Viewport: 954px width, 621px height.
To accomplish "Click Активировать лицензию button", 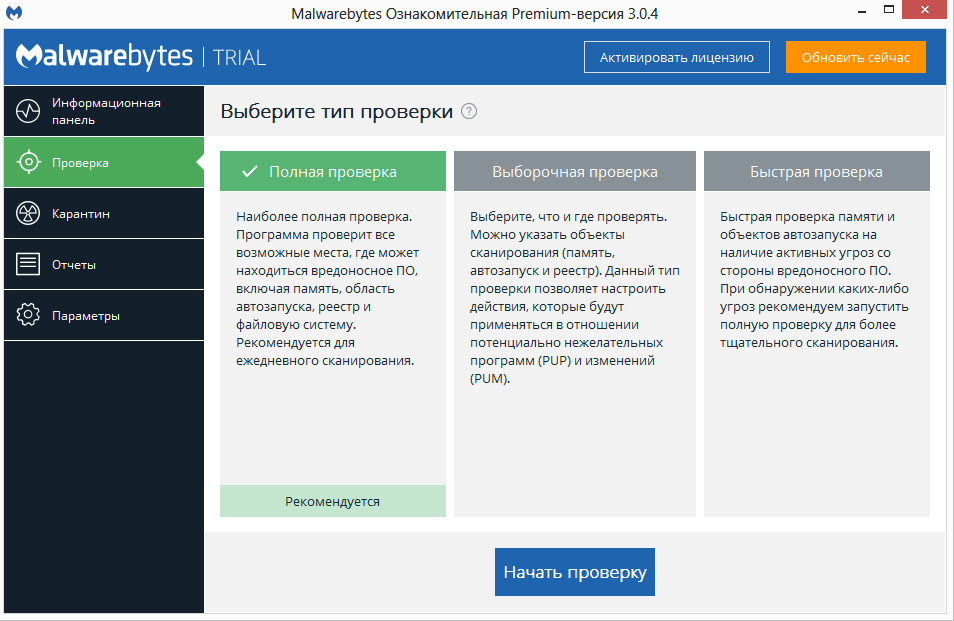I will tap(677, 57).
